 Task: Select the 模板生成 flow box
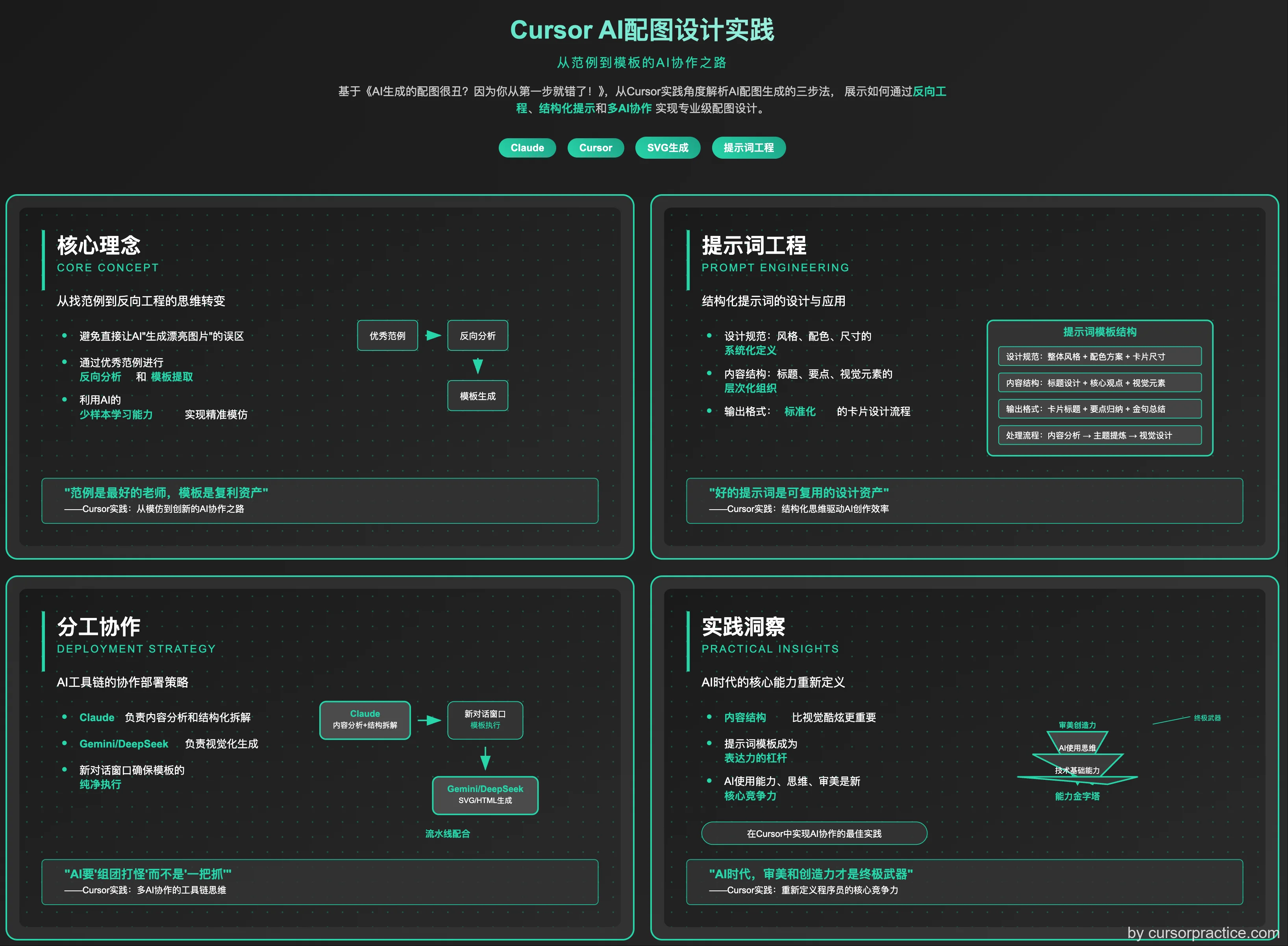tap(478, 396)
